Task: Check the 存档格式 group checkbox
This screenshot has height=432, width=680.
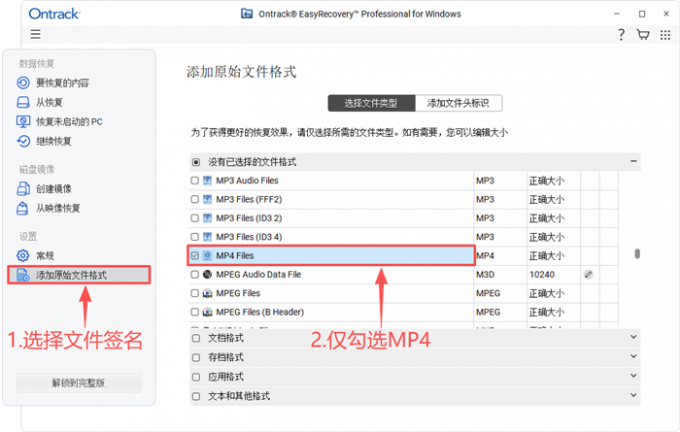Action: pos(196,357)
